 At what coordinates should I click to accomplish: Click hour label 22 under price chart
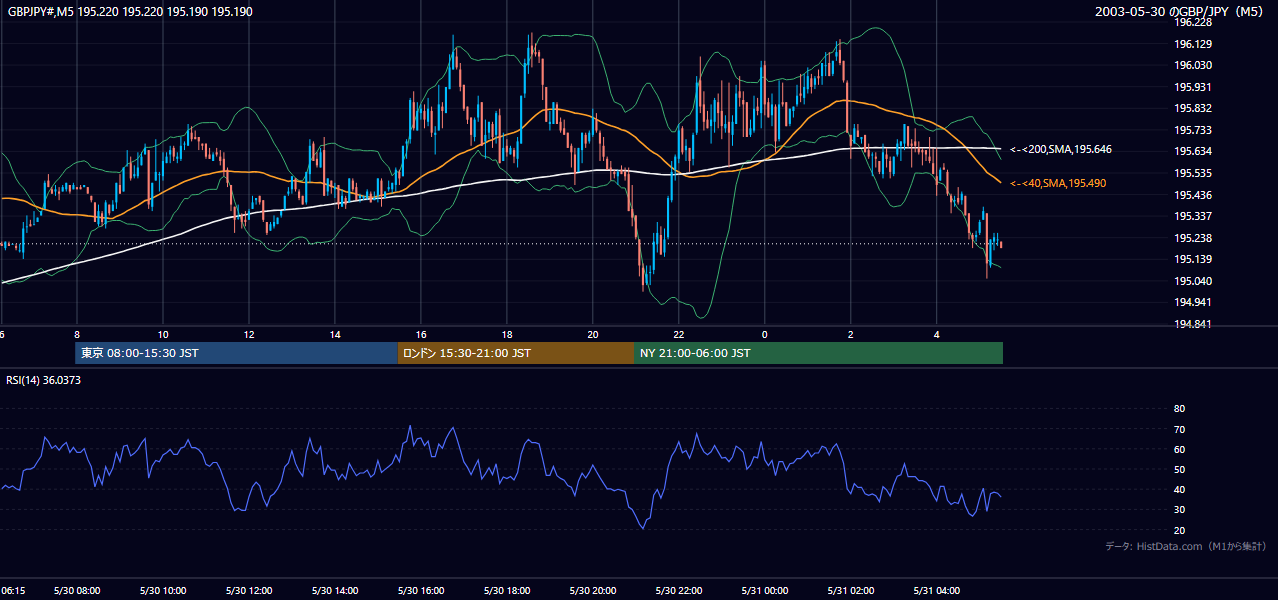click(x=679, y=335)
